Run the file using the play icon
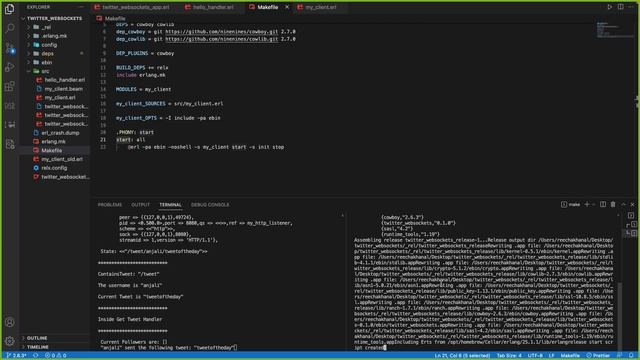The height and width of the screenshot is (360, 640). pos(609,7)
